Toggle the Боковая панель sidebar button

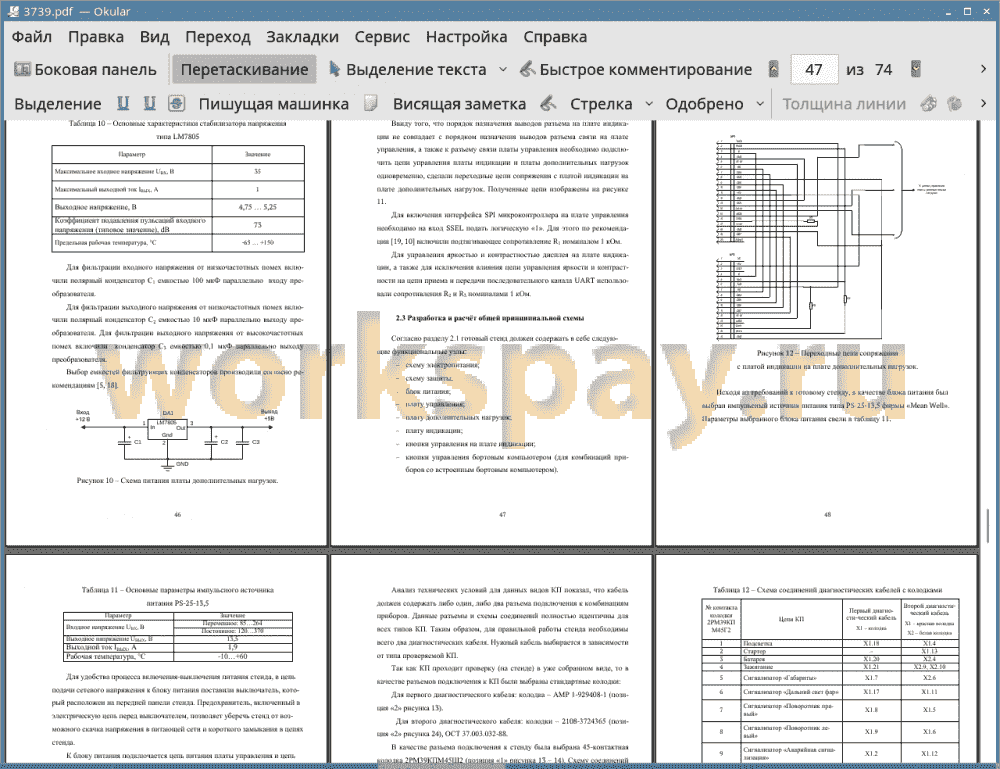coord(85,70)
